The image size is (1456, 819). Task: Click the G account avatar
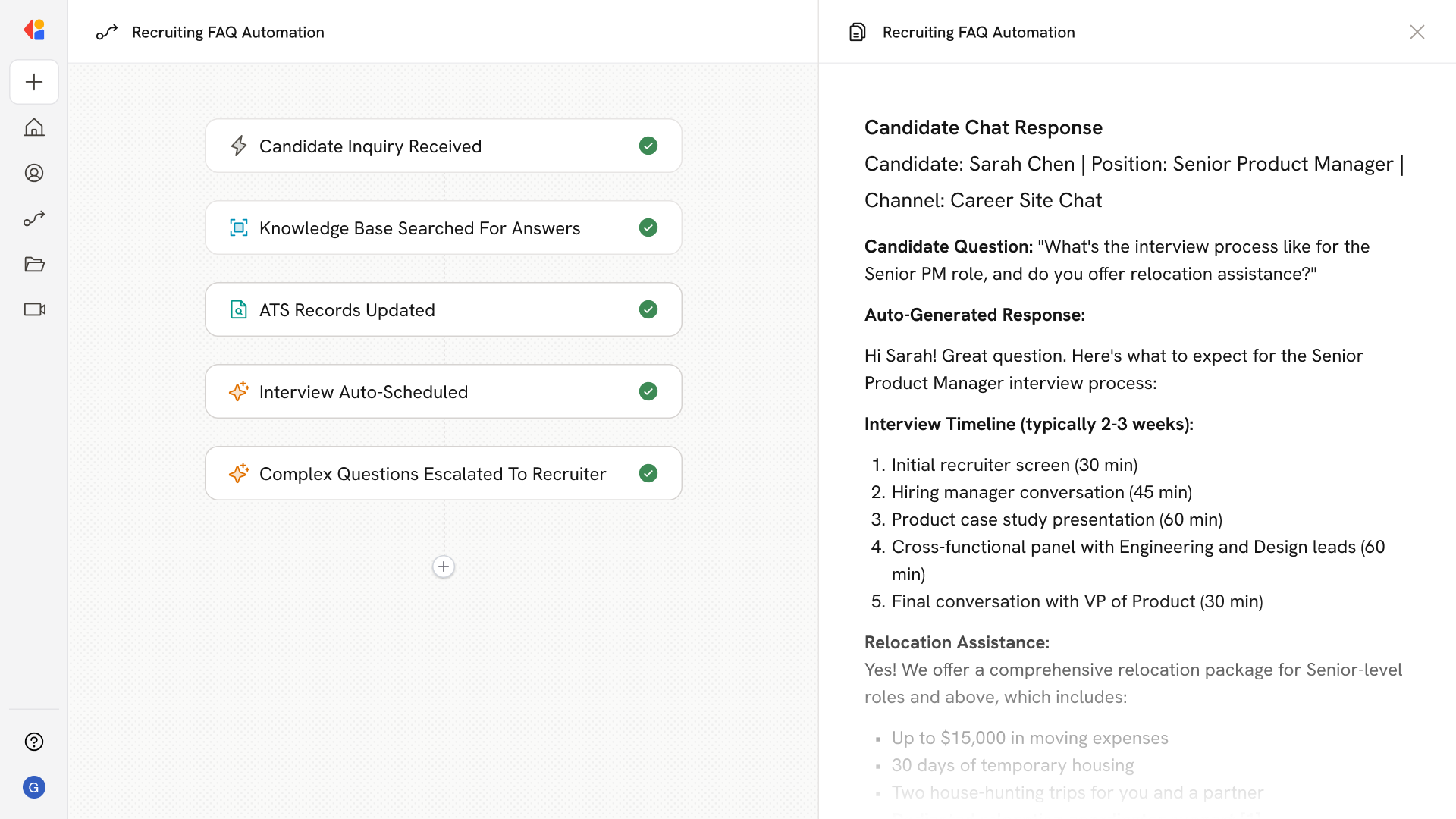[34, 787]
